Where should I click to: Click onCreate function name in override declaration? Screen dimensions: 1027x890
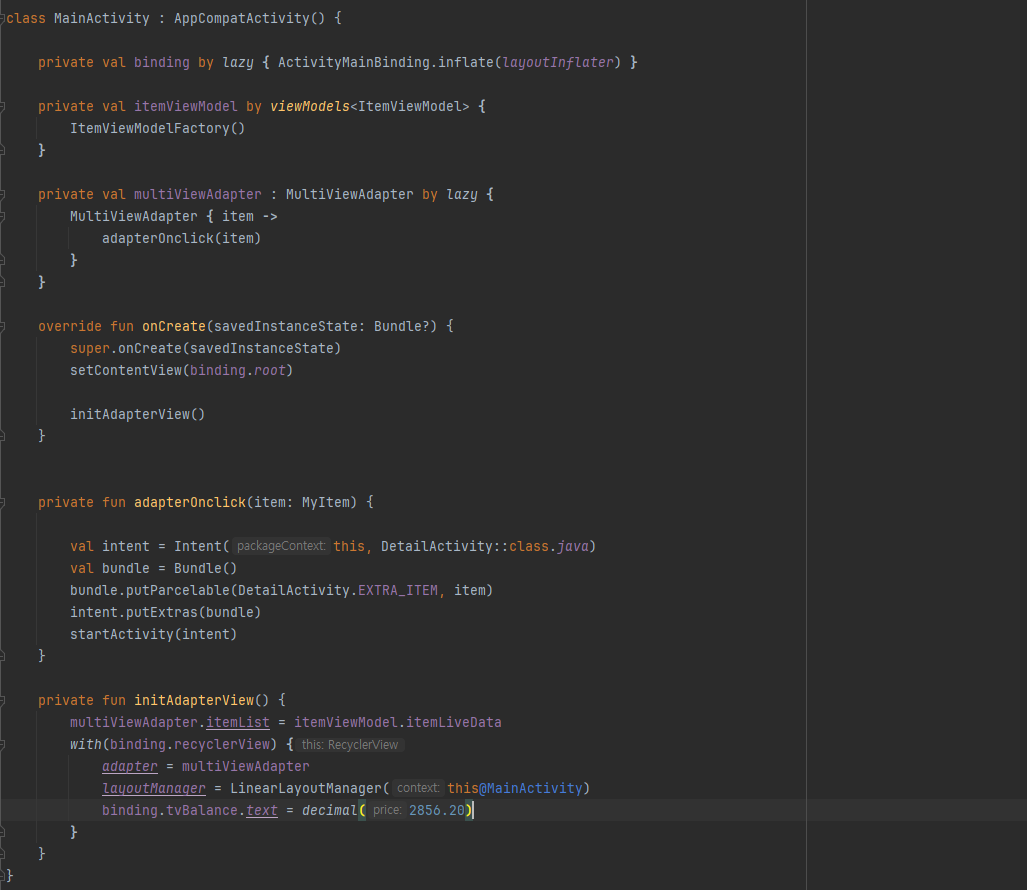click(x=174, y=326)
